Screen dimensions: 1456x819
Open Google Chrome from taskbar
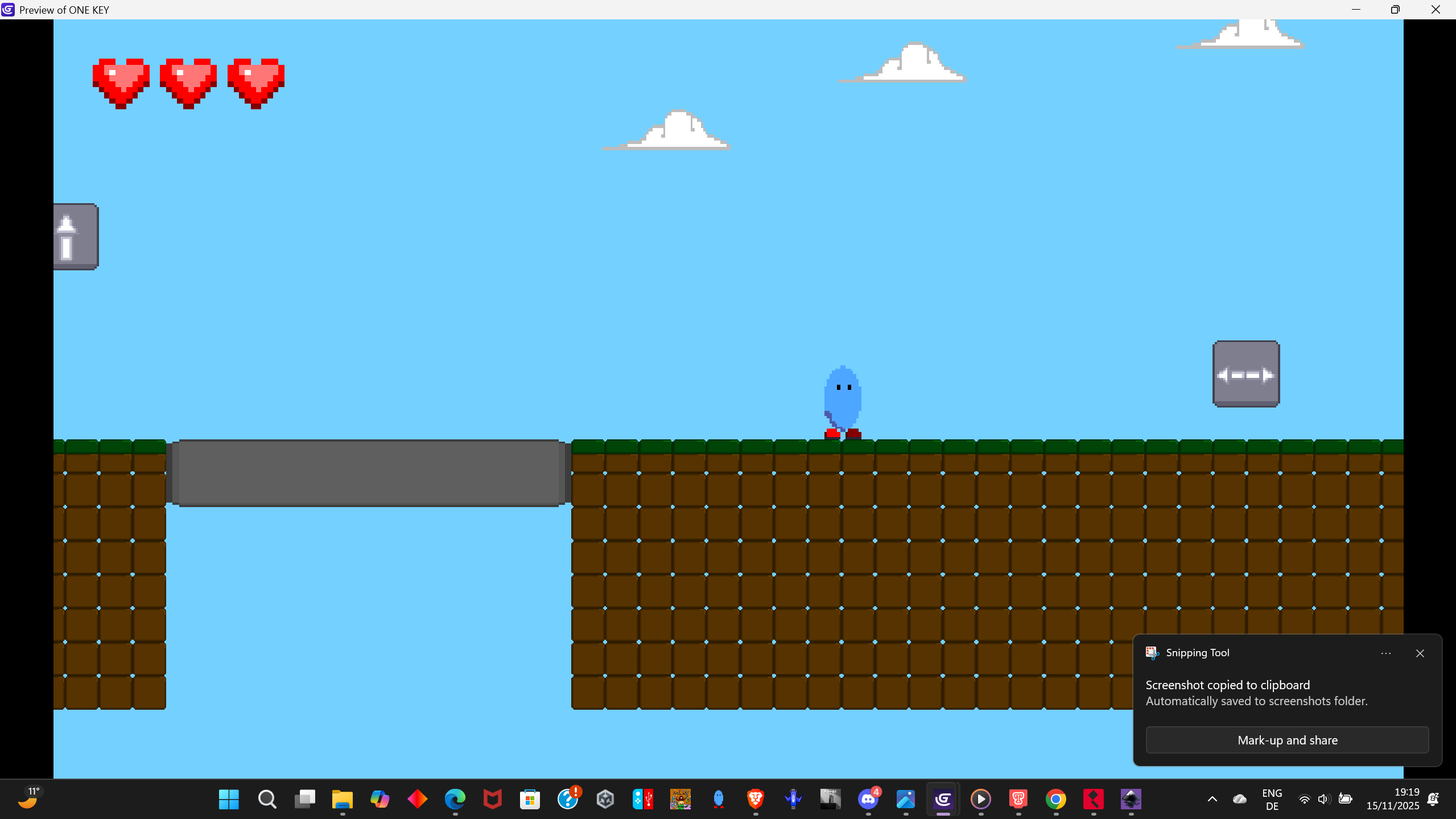(1055, 799)
